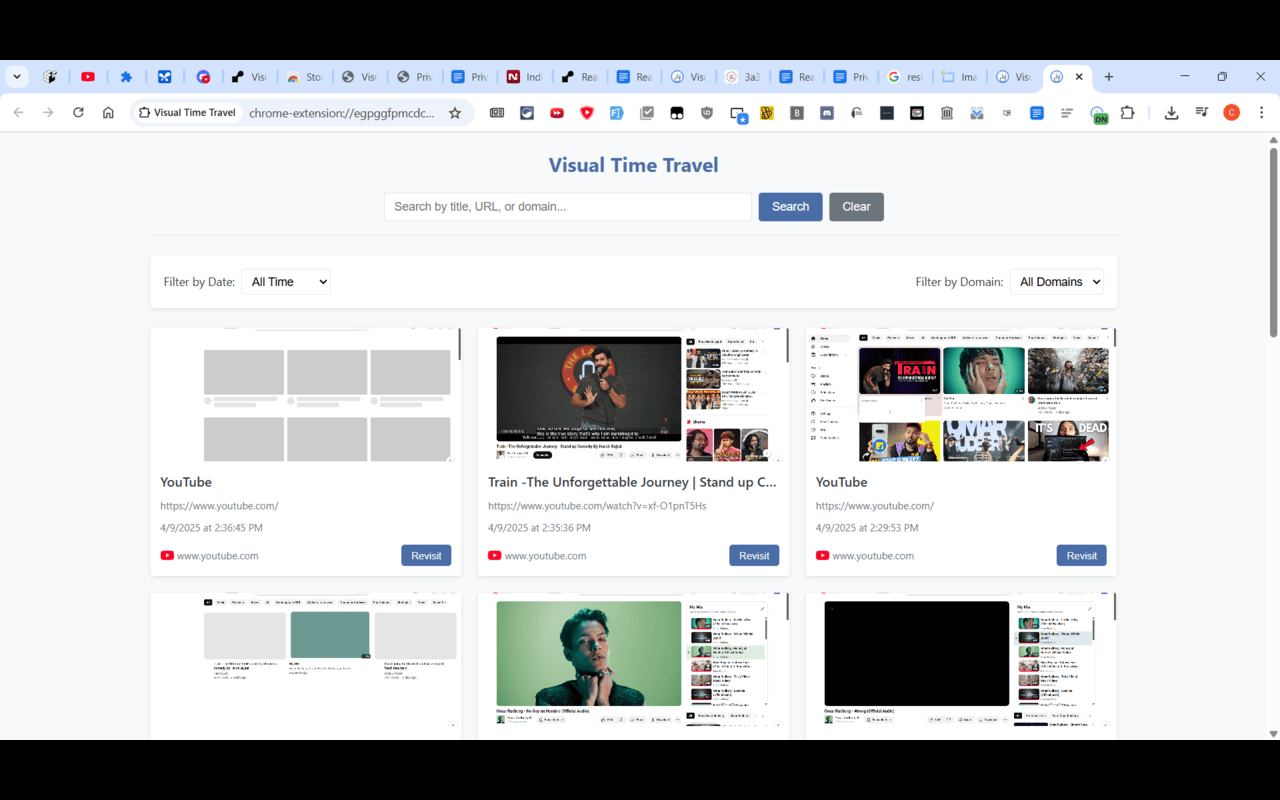Click the 'YouTube' title on the 2:29:53 PM card
This screenshot has width=1280, height=800.
click(841, 482)
